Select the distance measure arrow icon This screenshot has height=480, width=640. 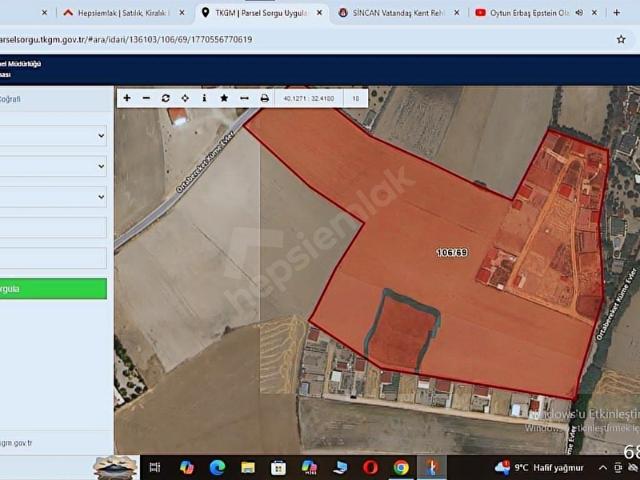point(244,98)
